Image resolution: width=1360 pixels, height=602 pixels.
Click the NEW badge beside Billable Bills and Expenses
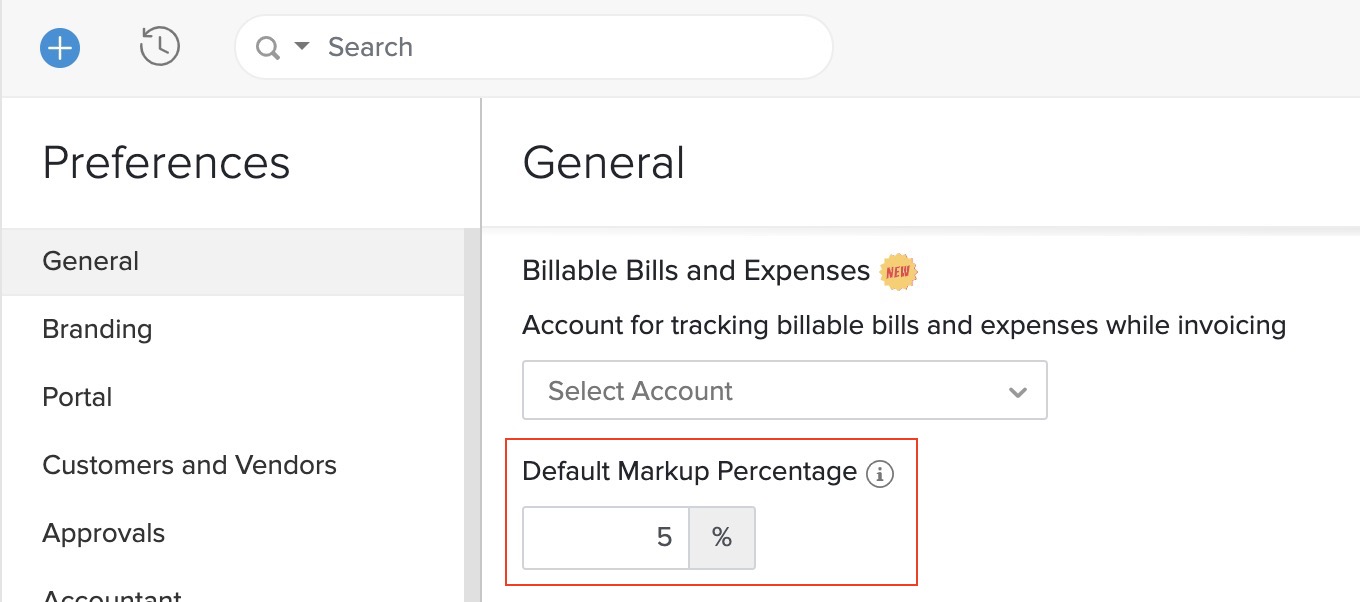pos(897,271)
